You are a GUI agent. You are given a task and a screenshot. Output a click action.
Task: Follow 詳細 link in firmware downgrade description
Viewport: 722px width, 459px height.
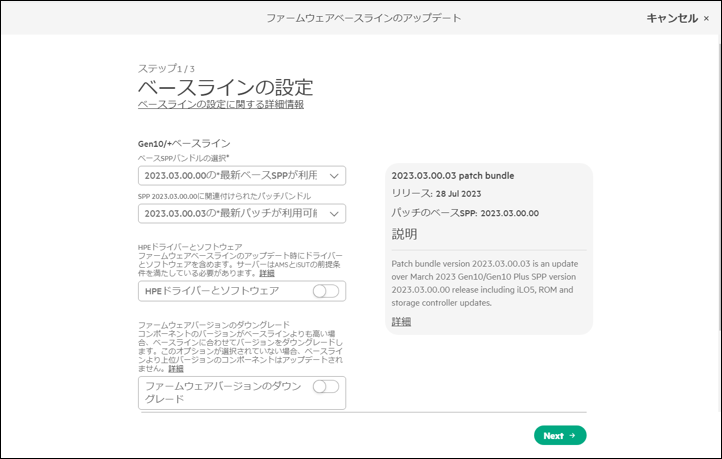pyautogui.click(x=176, y=369)
